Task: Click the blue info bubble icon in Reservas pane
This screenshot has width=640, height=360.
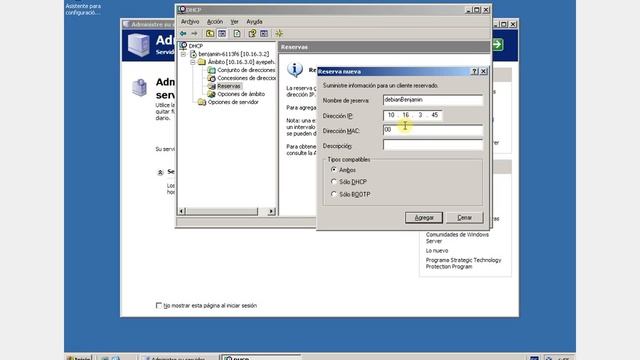Action: coord(295,70)
